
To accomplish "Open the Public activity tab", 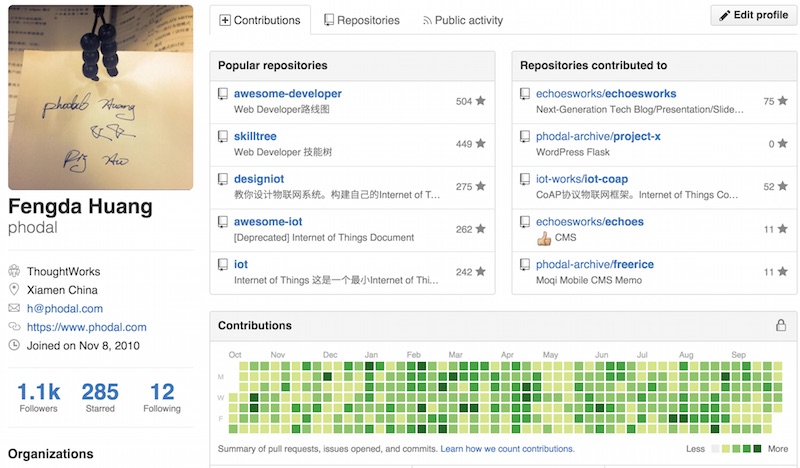I will pyautogui.click(x=462, y=20).
